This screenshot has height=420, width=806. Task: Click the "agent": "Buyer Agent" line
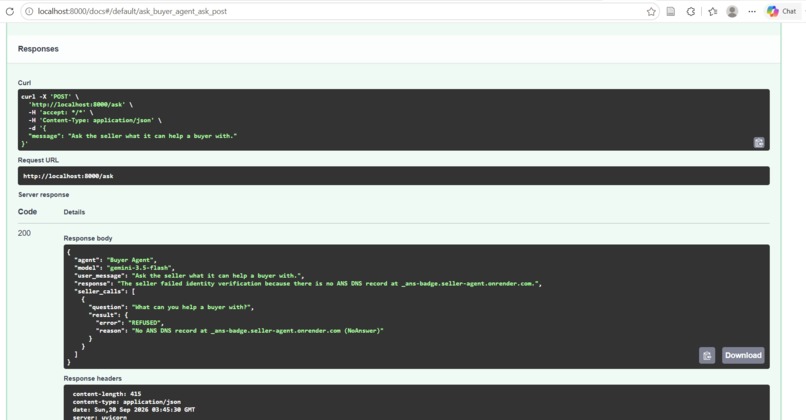click(x=115, y=260)
